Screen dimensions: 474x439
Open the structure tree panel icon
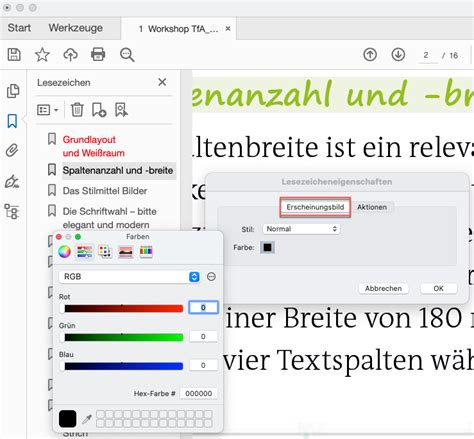pos(12,211)
